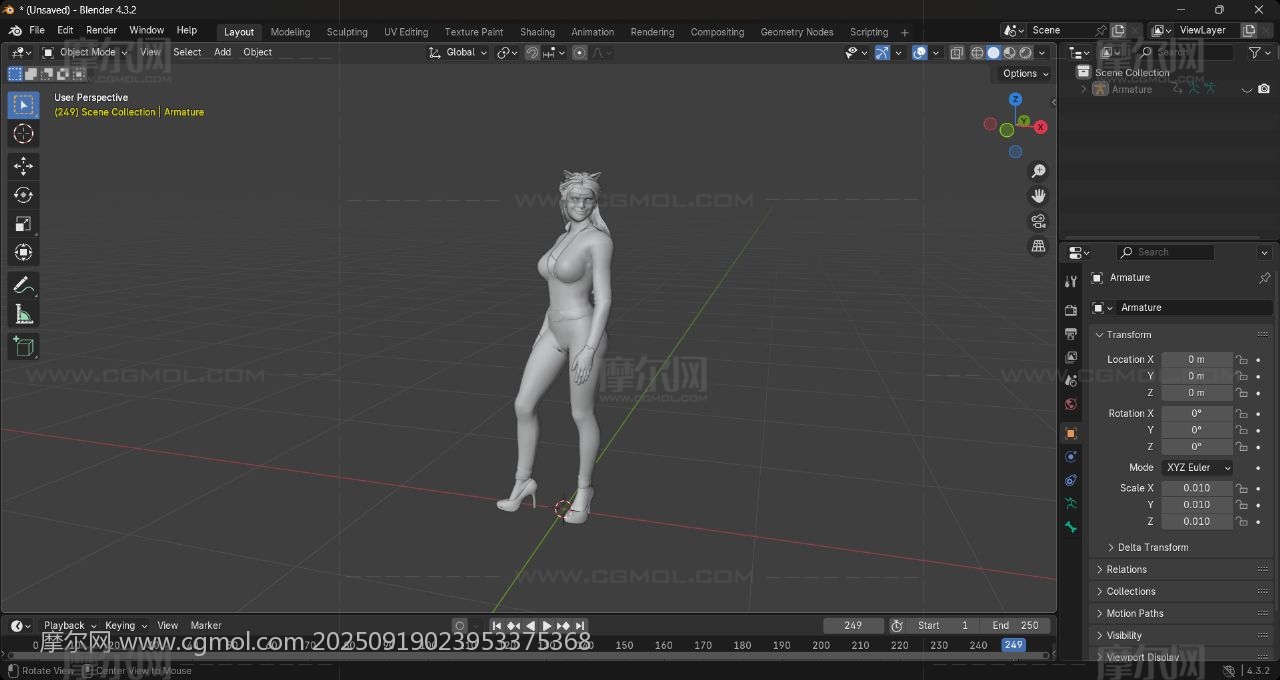The image size is (1280, 680).
Task: Choose the Annotate tool
Action: click(x=23, y=286)
